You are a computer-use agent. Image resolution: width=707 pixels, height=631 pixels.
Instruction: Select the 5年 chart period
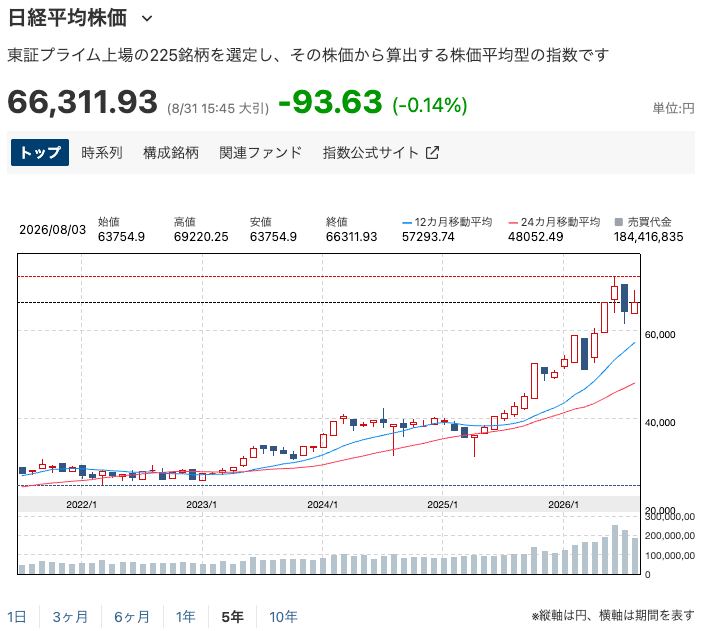(233, 617)
